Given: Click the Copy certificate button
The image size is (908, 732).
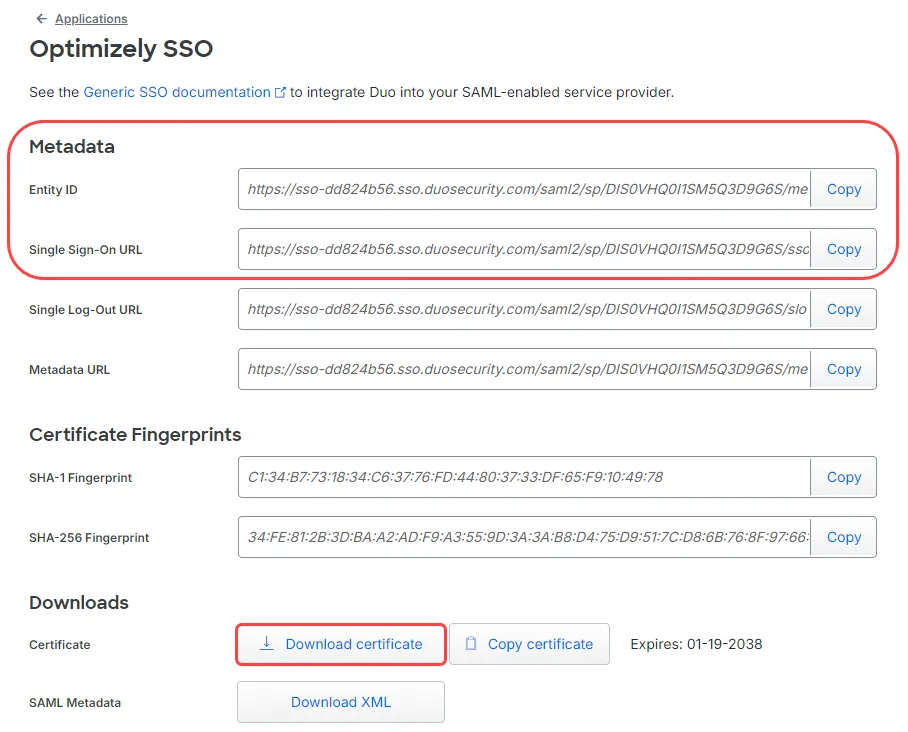Looking at the screenshot, I should tap(529, 644).
